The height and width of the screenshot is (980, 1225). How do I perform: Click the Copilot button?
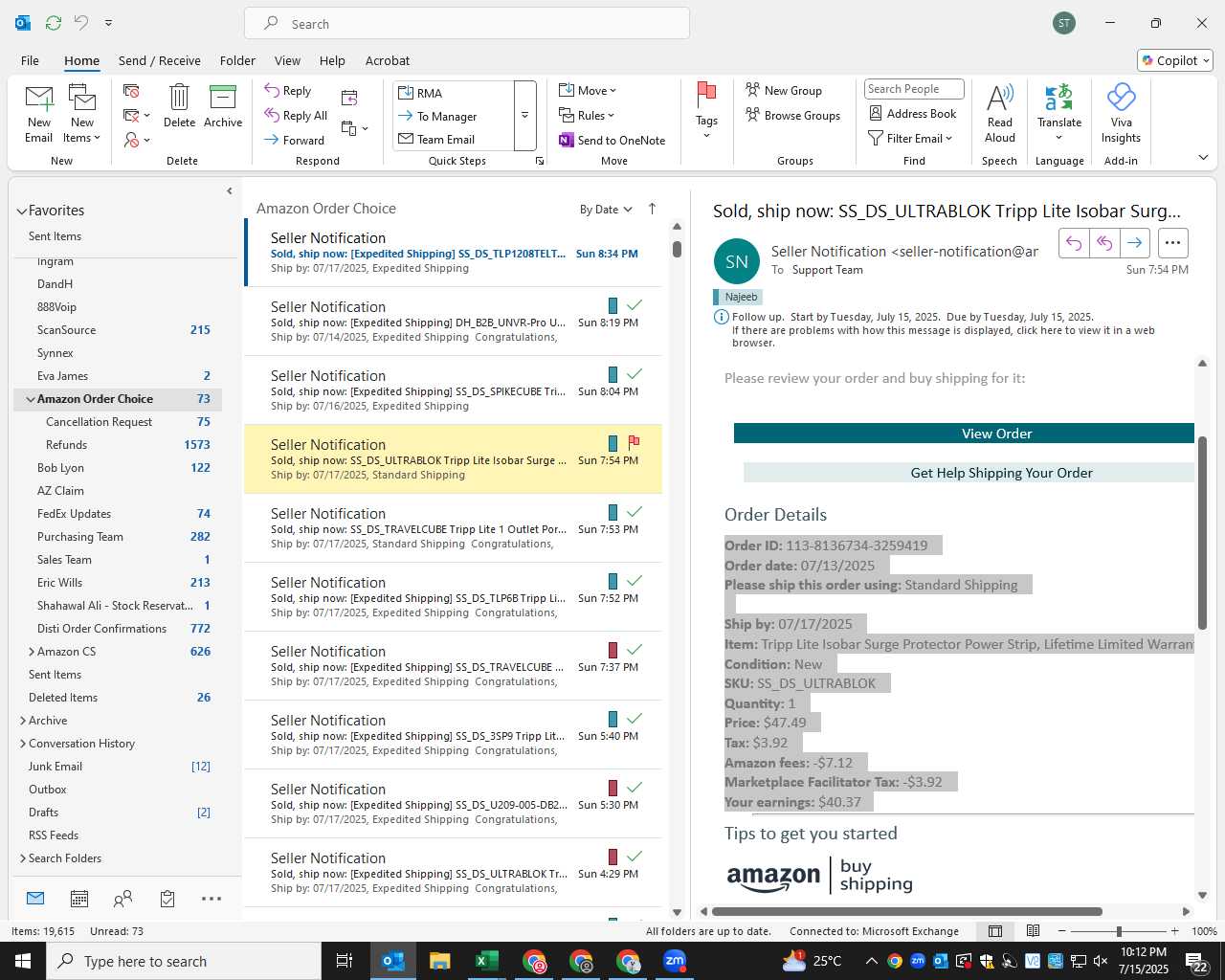1176,60
